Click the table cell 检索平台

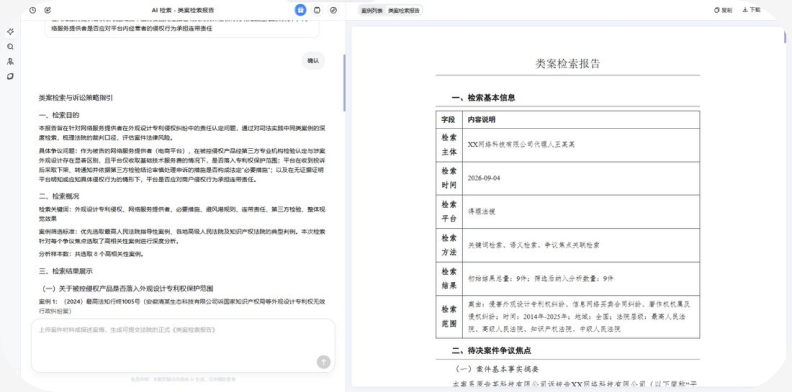(449, 212)
